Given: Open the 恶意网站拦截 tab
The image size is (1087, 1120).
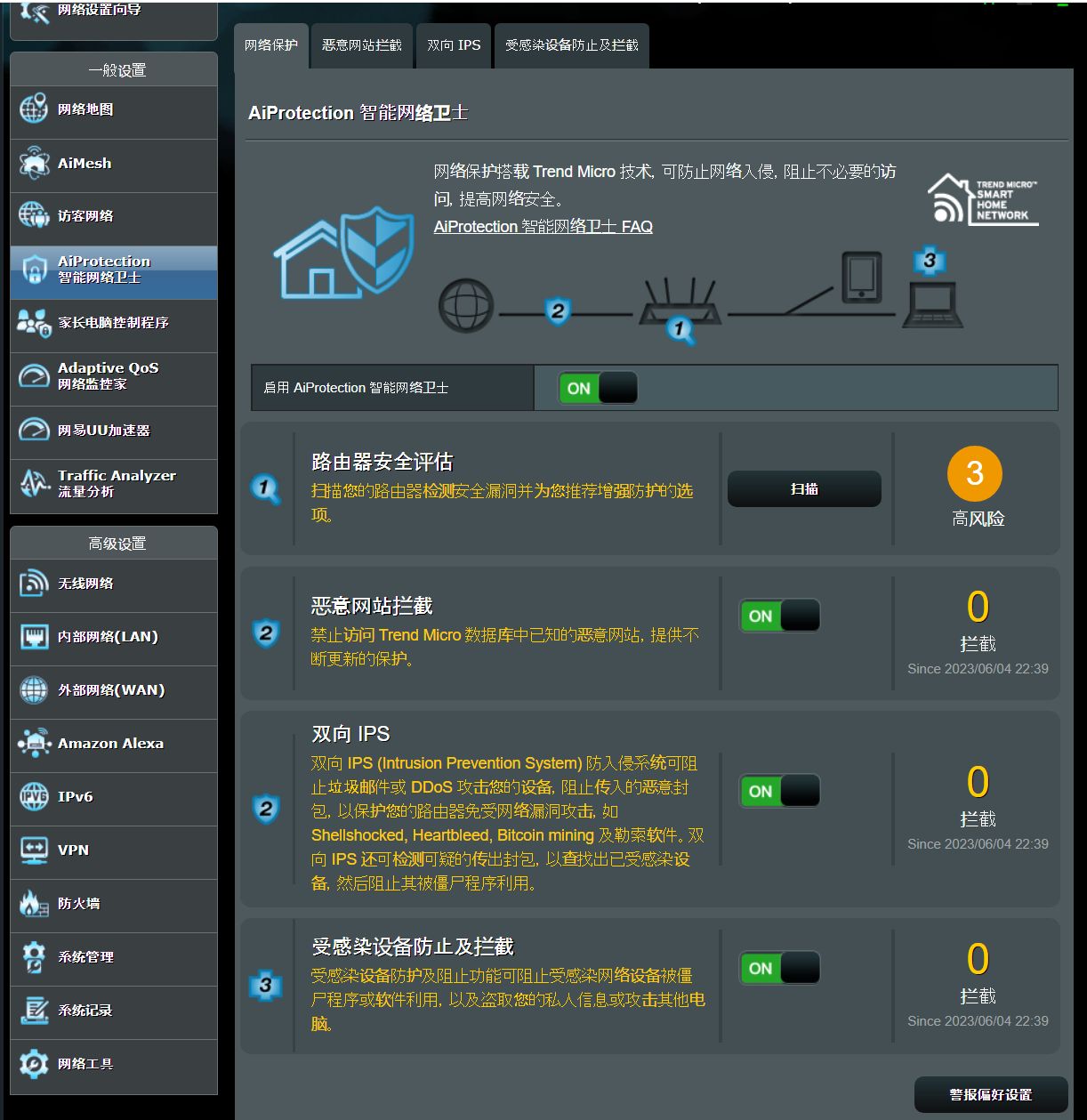Looking at the screenshot, I should pos(362,45).
